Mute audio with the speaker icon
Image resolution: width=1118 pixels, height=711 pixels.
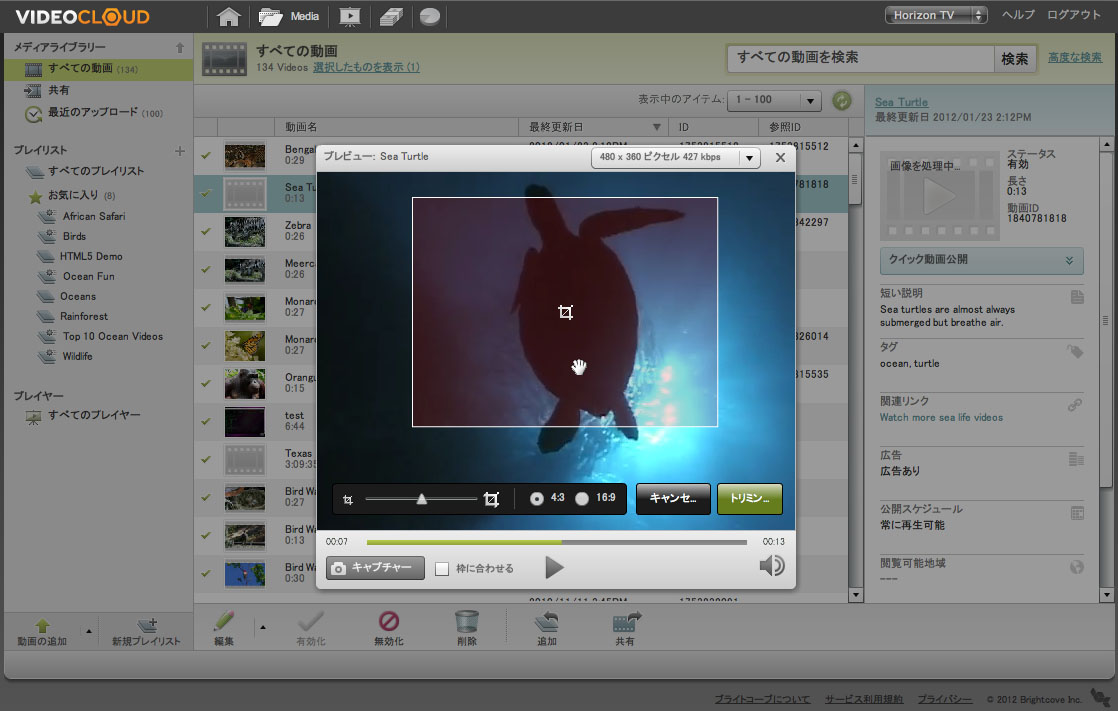pyautogui.click(x=771, y=566)
